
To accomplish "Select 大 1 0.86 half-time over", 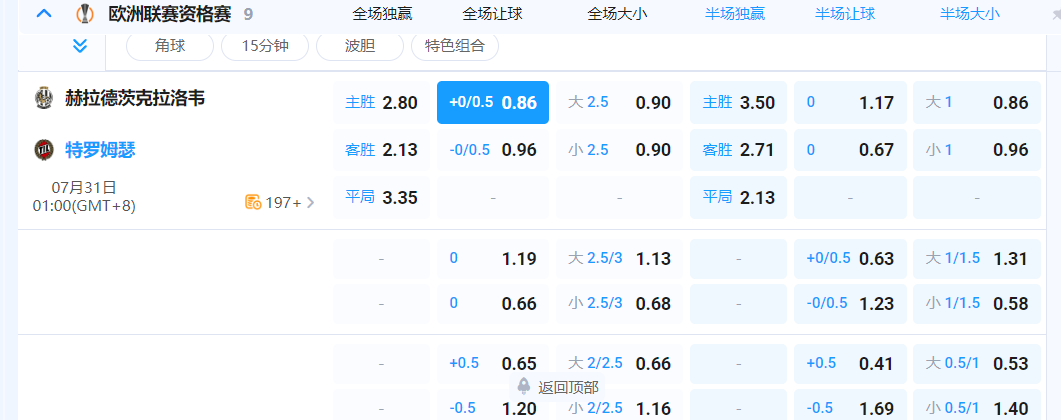I will 977,103.
